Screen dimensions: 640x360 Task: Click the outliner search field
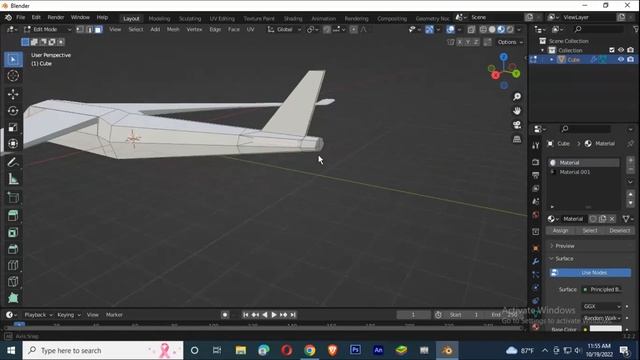(599, 29)
